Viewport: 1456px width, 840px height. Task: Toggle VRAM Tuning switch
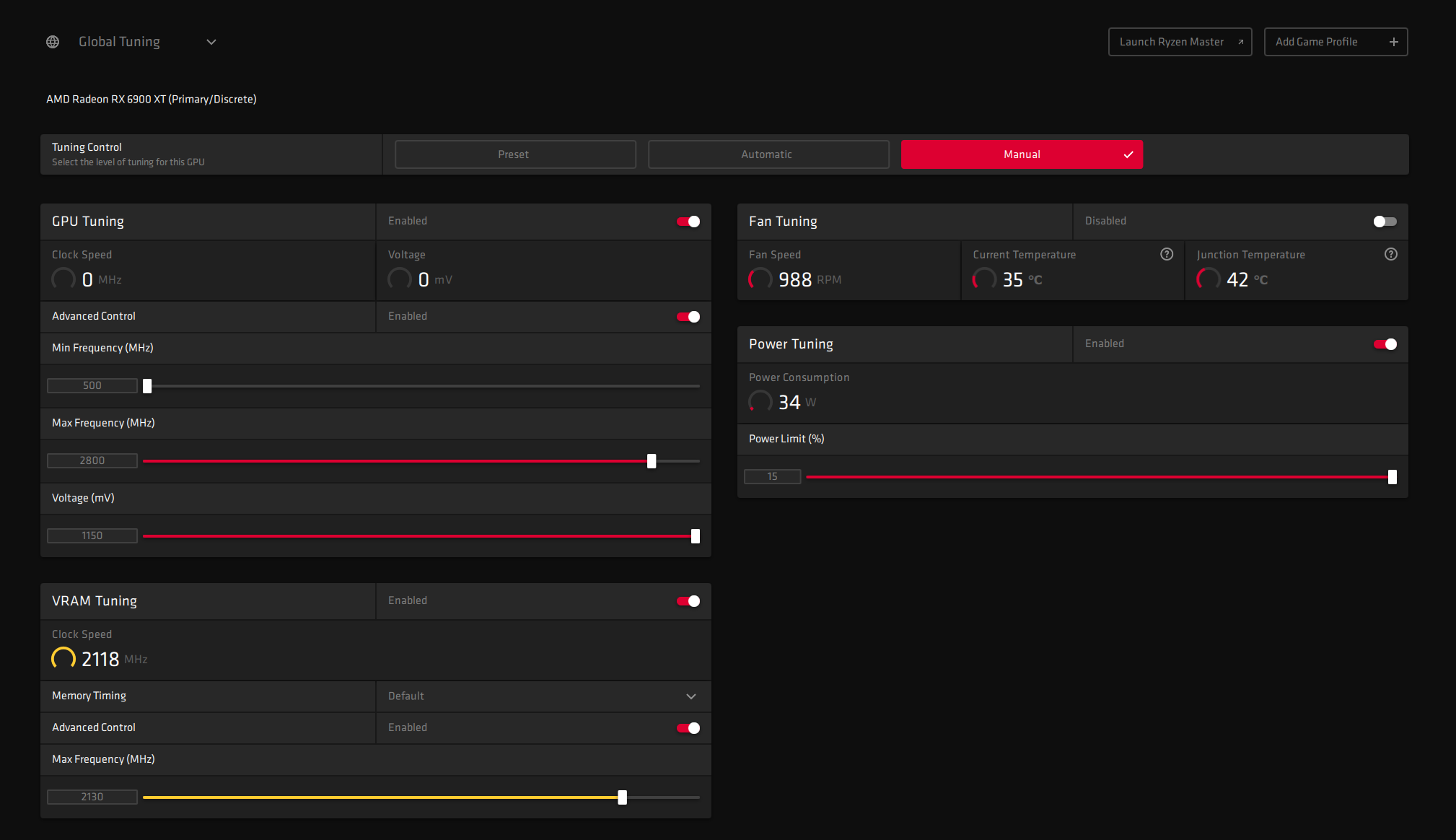click(688, 601)
